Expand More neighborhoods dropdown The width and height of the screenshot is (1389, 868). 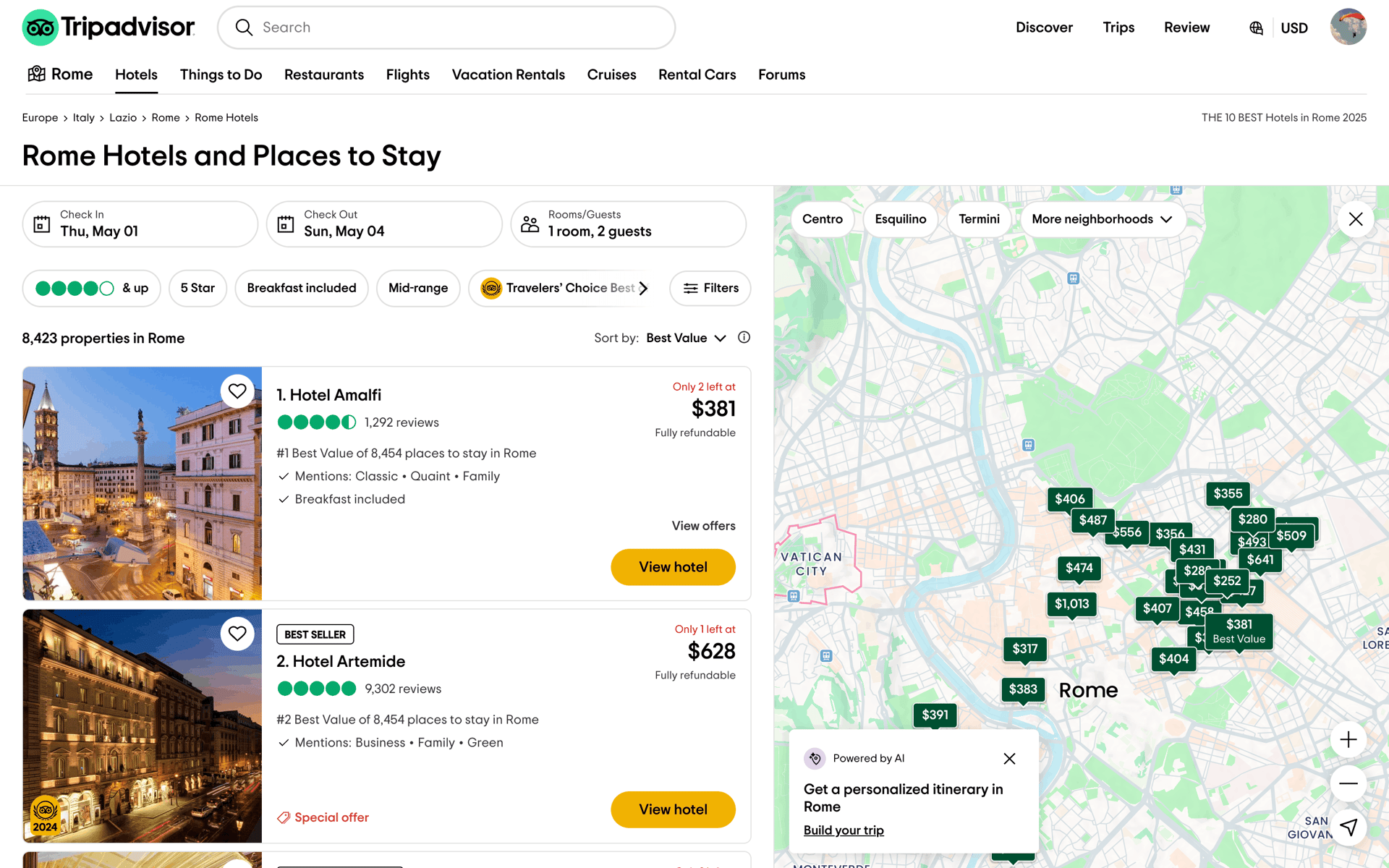[1102, 219]
